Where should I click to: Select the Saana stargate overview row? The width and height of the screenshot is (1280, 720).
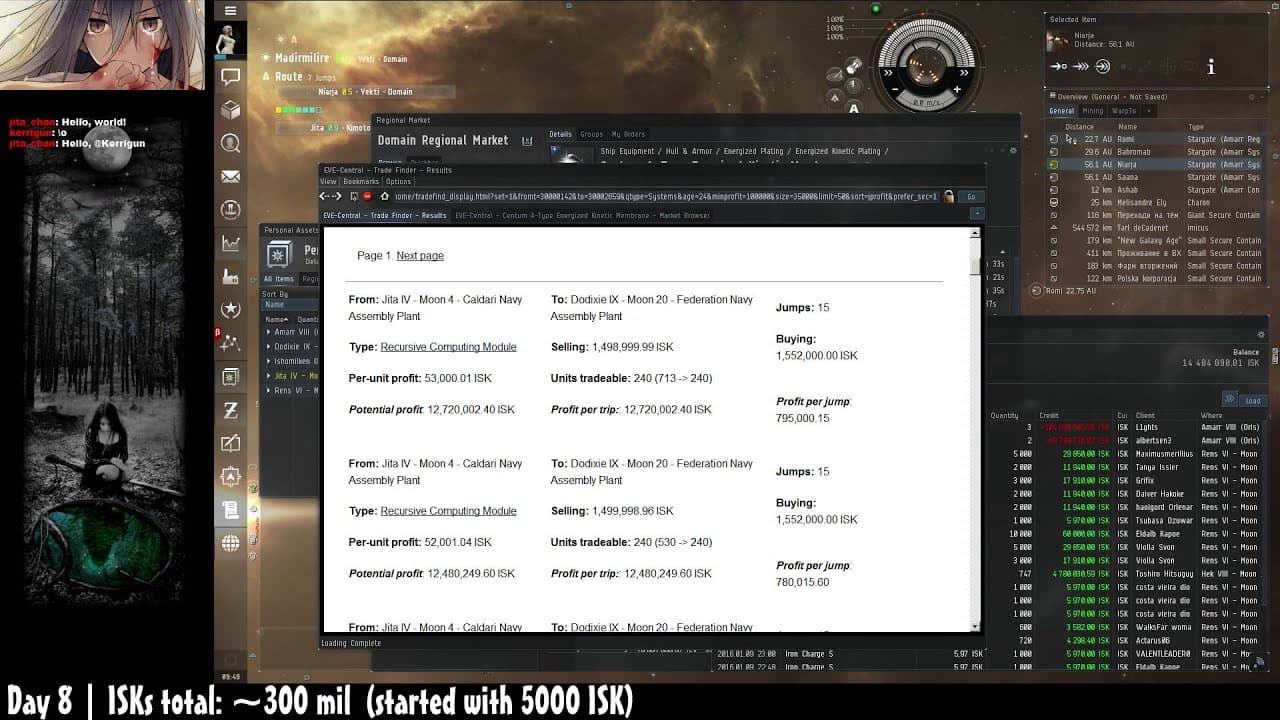pos(1154,177)
